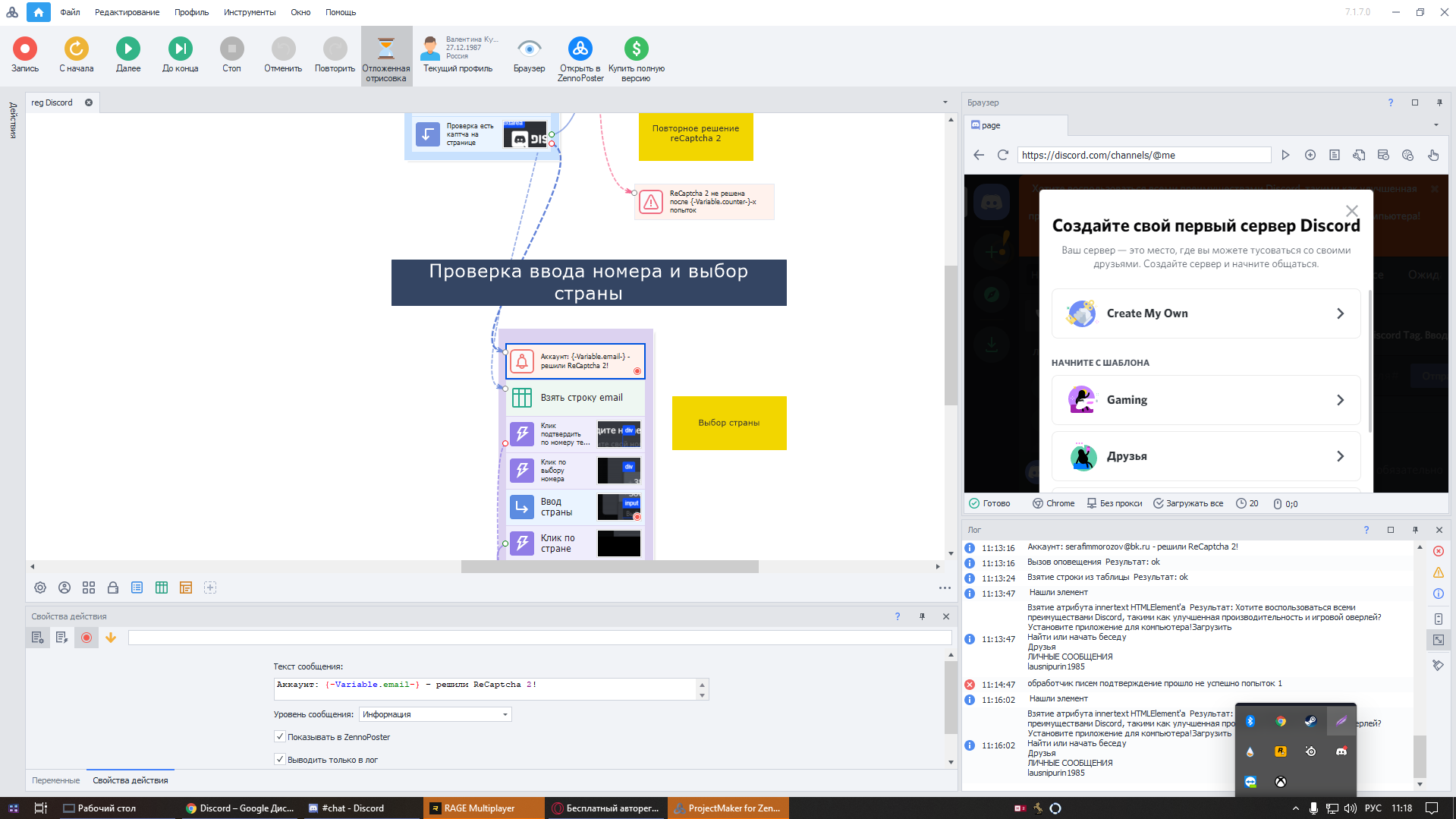Switch to Свойства действия tab
This screenshot has width=1456, height=819.
[131, 780]
